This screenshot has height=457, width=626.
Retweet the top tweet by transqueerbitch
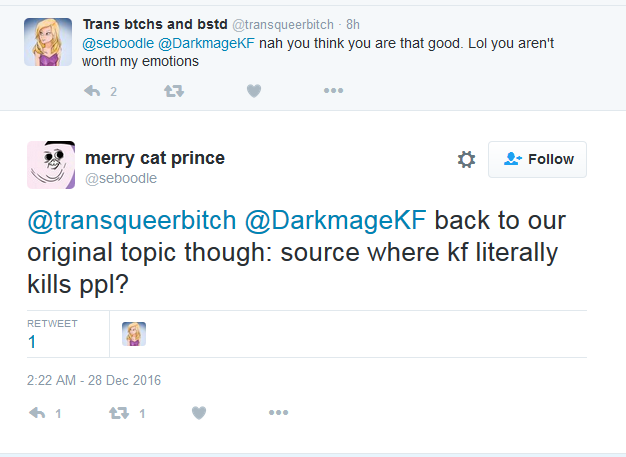[x=174, y=91]
